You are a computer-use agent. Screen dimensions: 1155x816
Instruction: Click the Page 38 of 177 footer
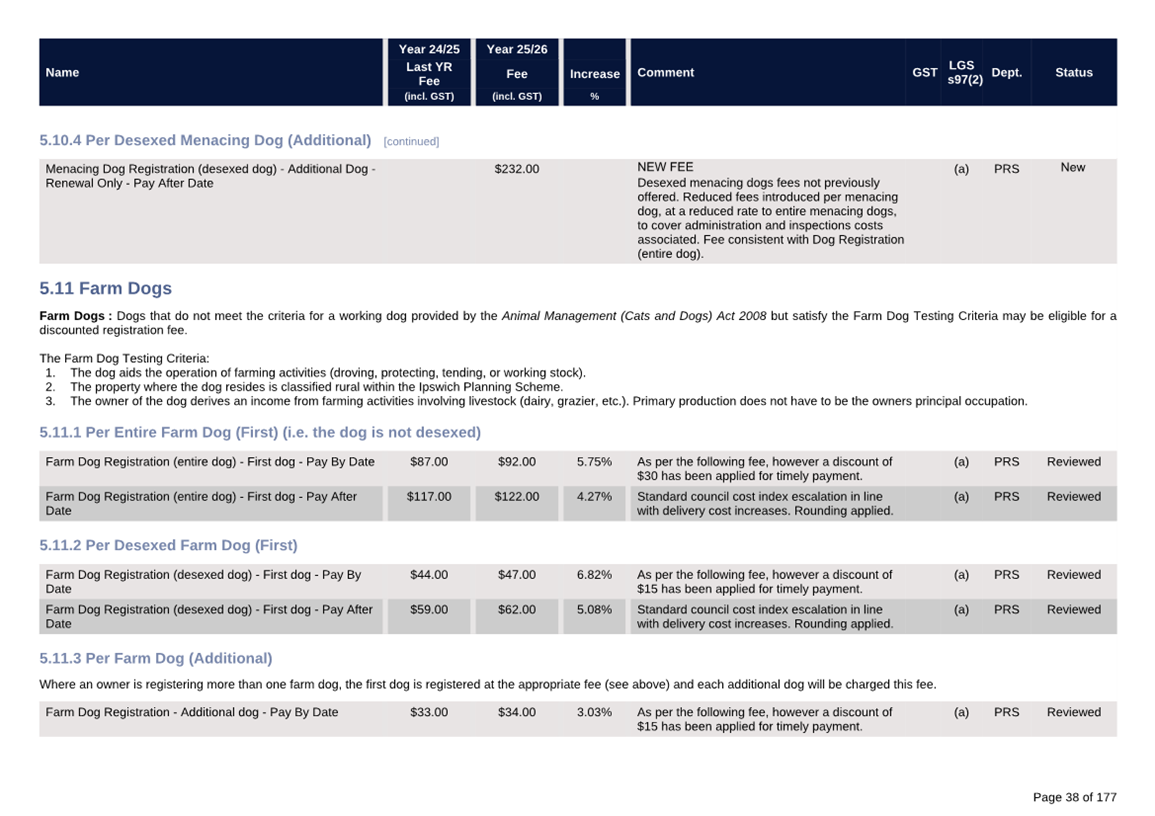[1074, 797]
